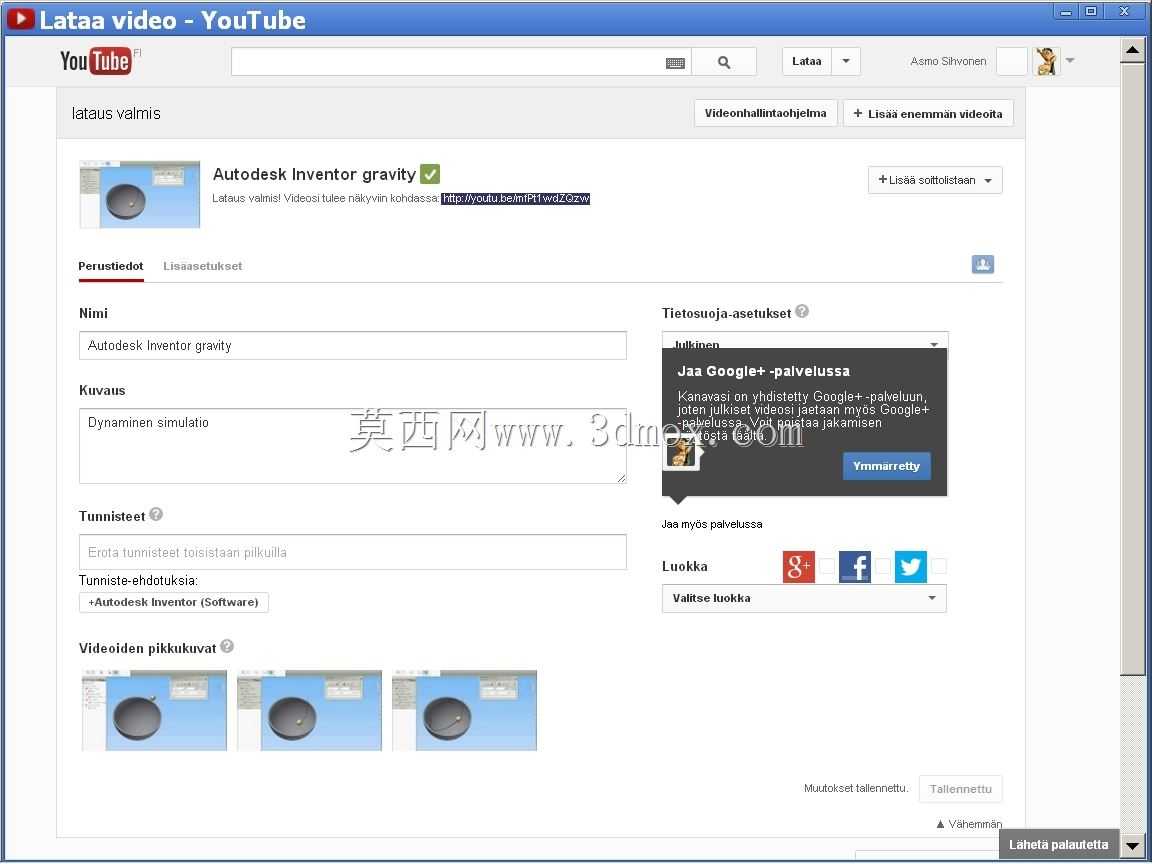Click the avatar inside the Google+ tooltip
1152x864 pixels.
[681, 453]
